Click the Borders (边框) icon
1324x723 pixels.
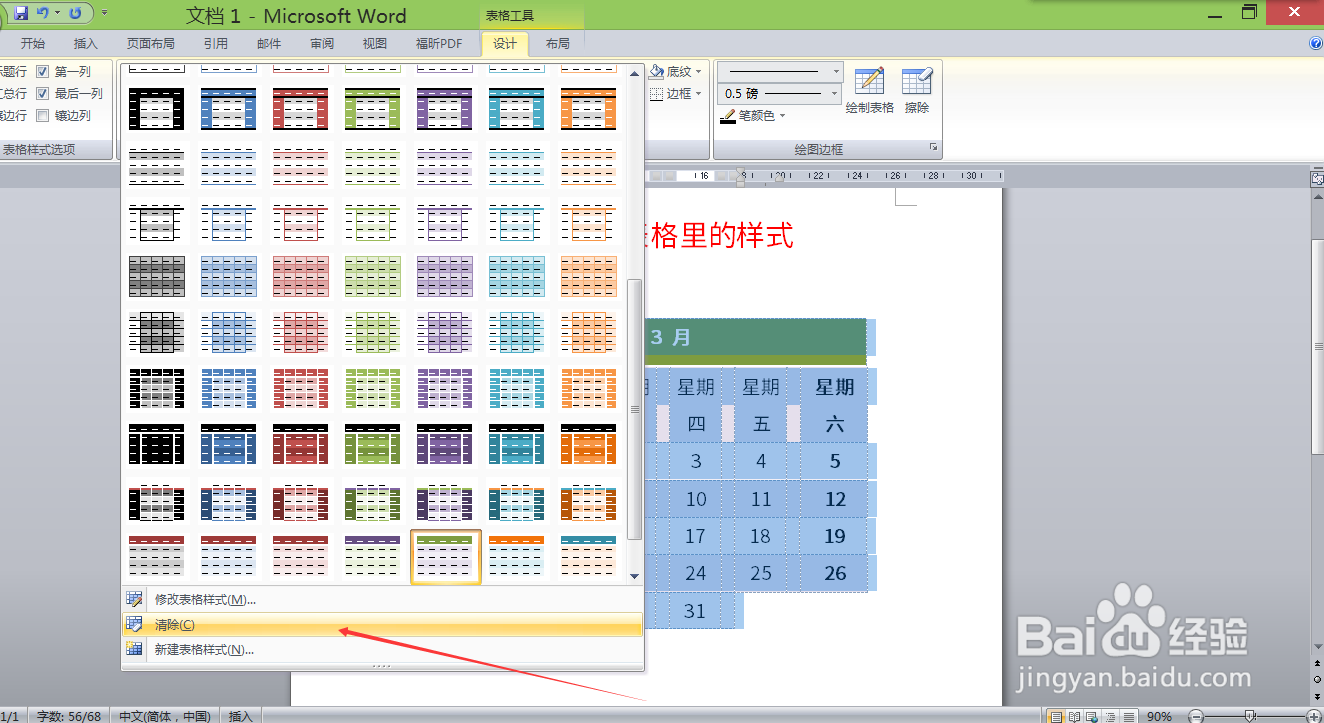(657, 93)
